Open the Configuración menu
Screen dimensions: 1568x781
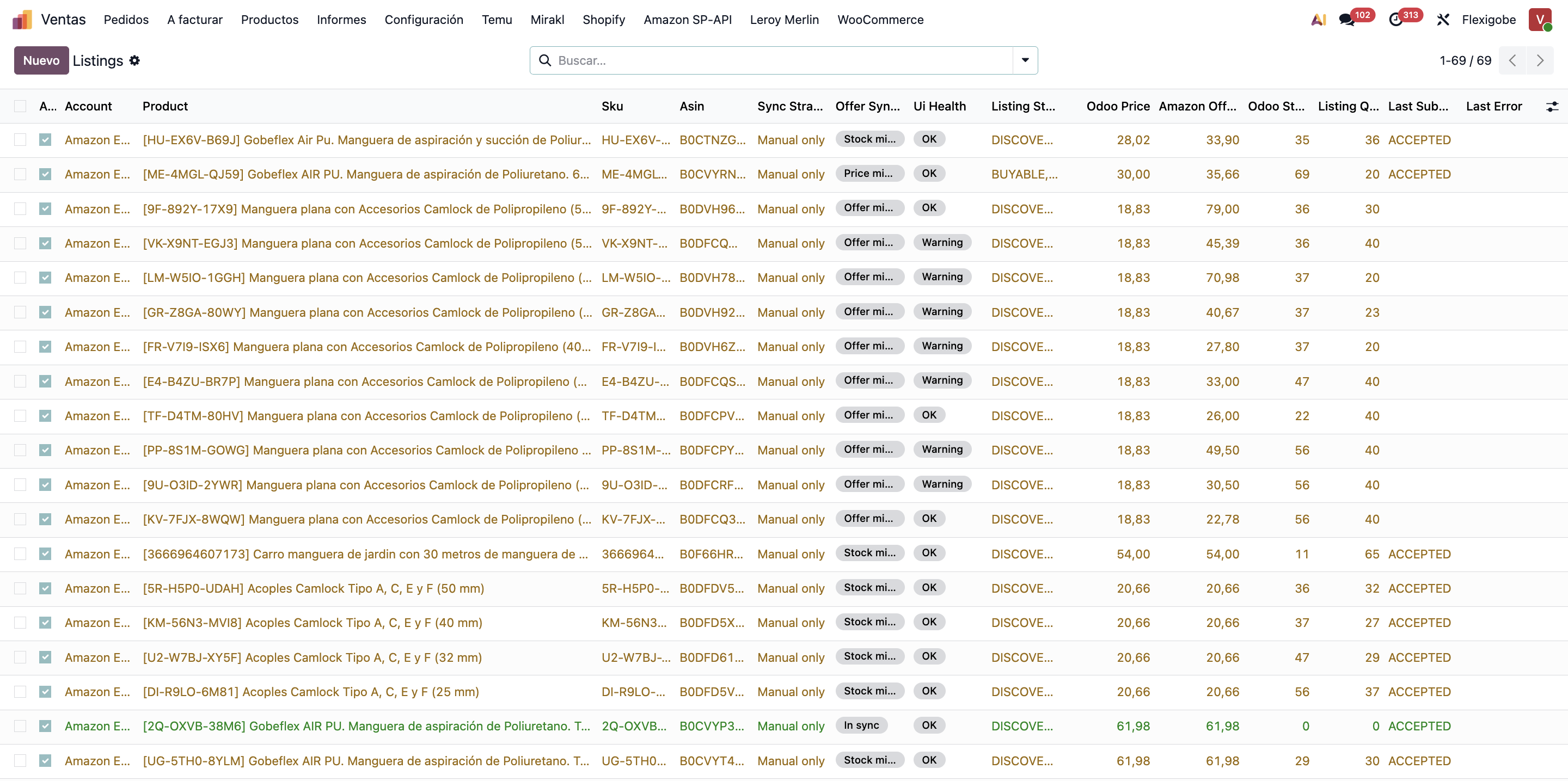424,20
